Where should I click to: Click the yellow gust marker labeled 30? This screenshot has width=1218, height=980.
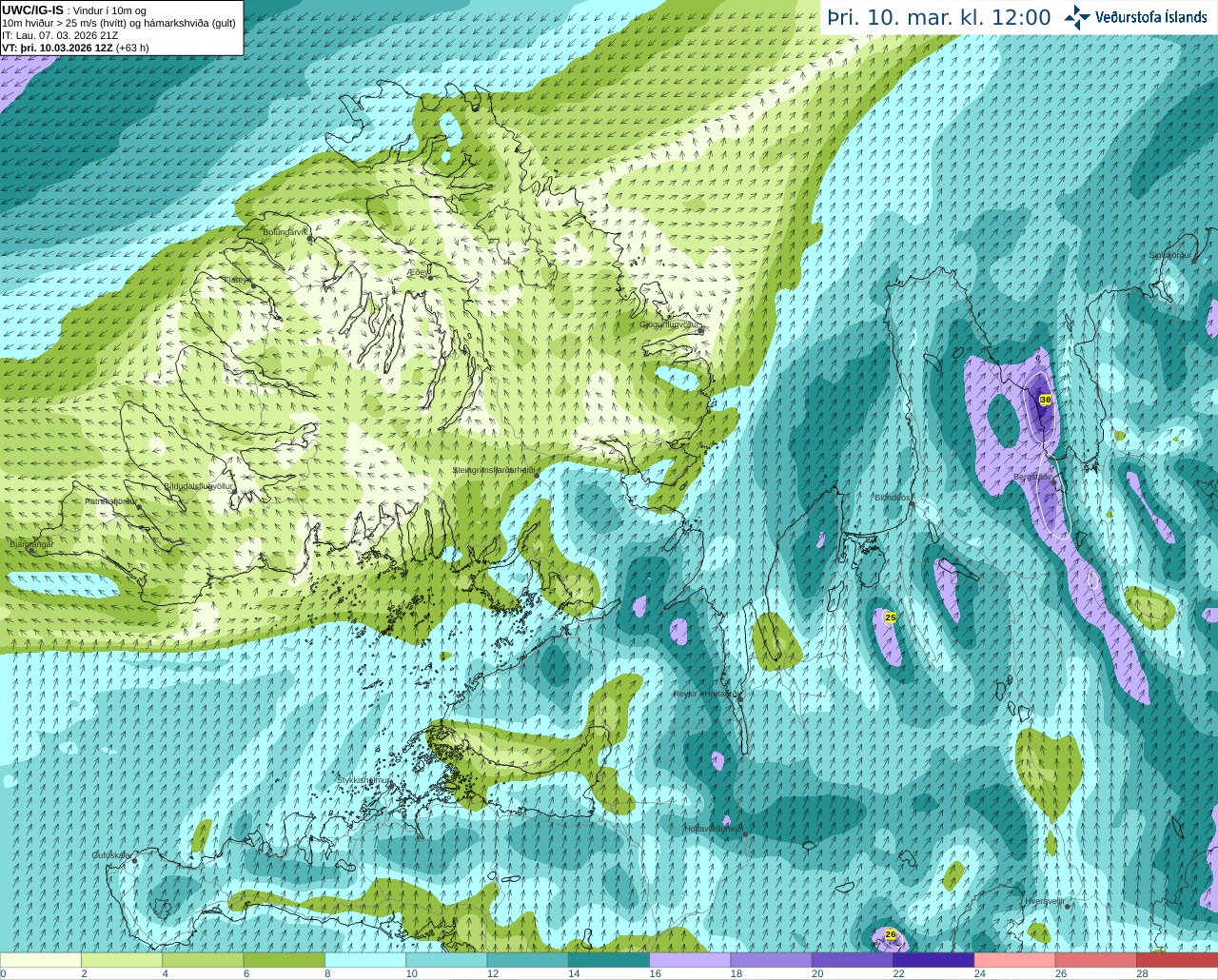(x=1045, y=400)
